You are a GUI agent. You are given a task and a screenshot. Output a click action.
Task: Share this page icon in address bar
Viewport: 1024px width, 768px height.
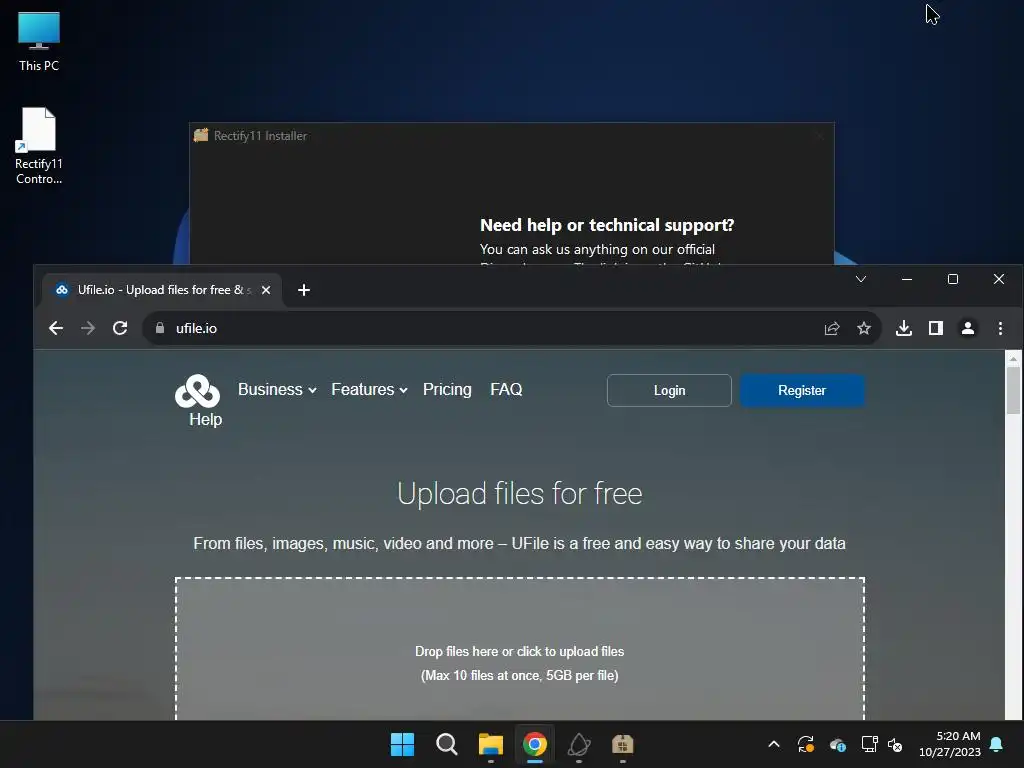point(831,328)
